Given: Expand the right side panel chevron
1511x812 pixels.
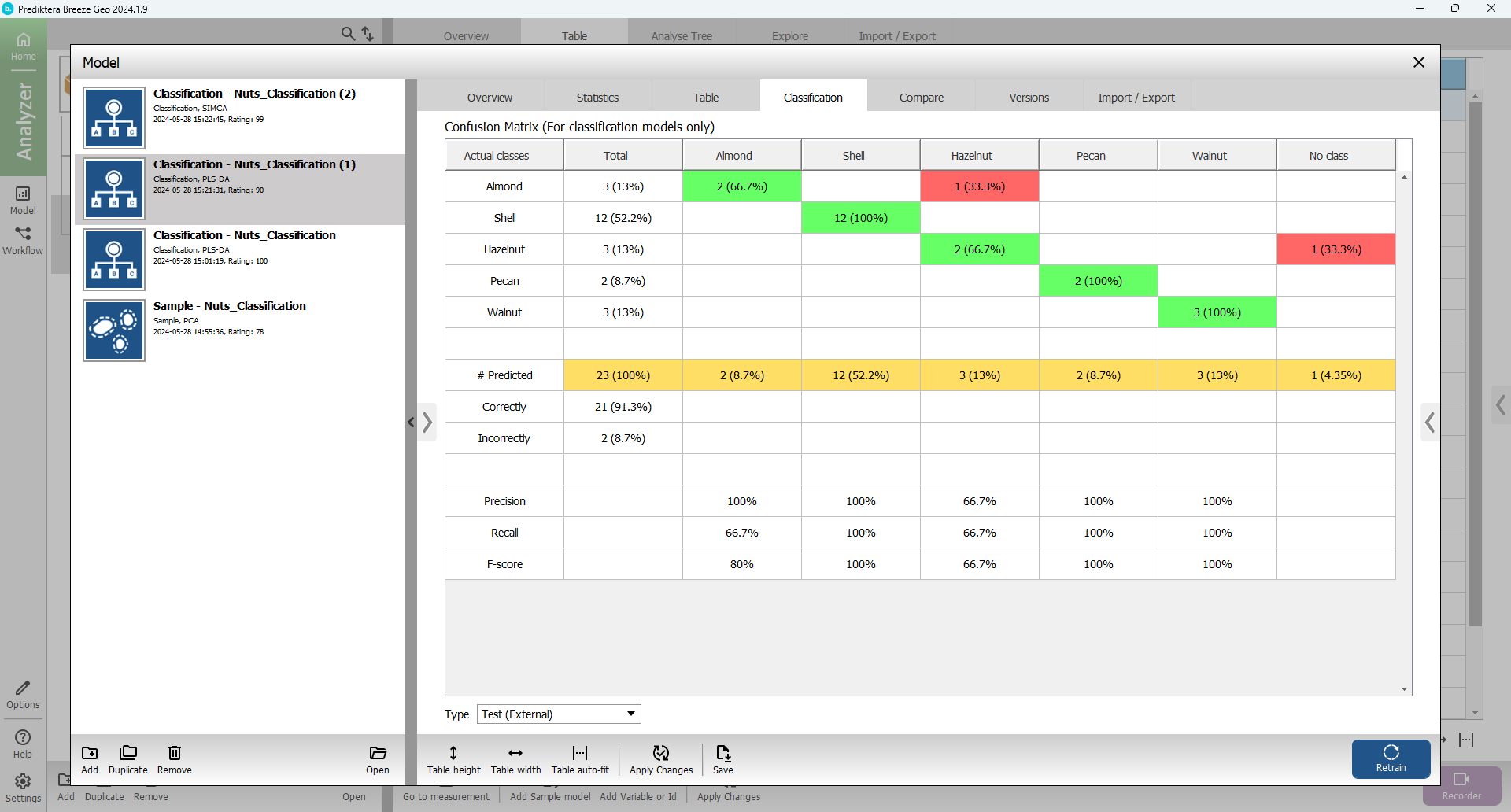Looking at the screenshot, I should coord(1429,423).
